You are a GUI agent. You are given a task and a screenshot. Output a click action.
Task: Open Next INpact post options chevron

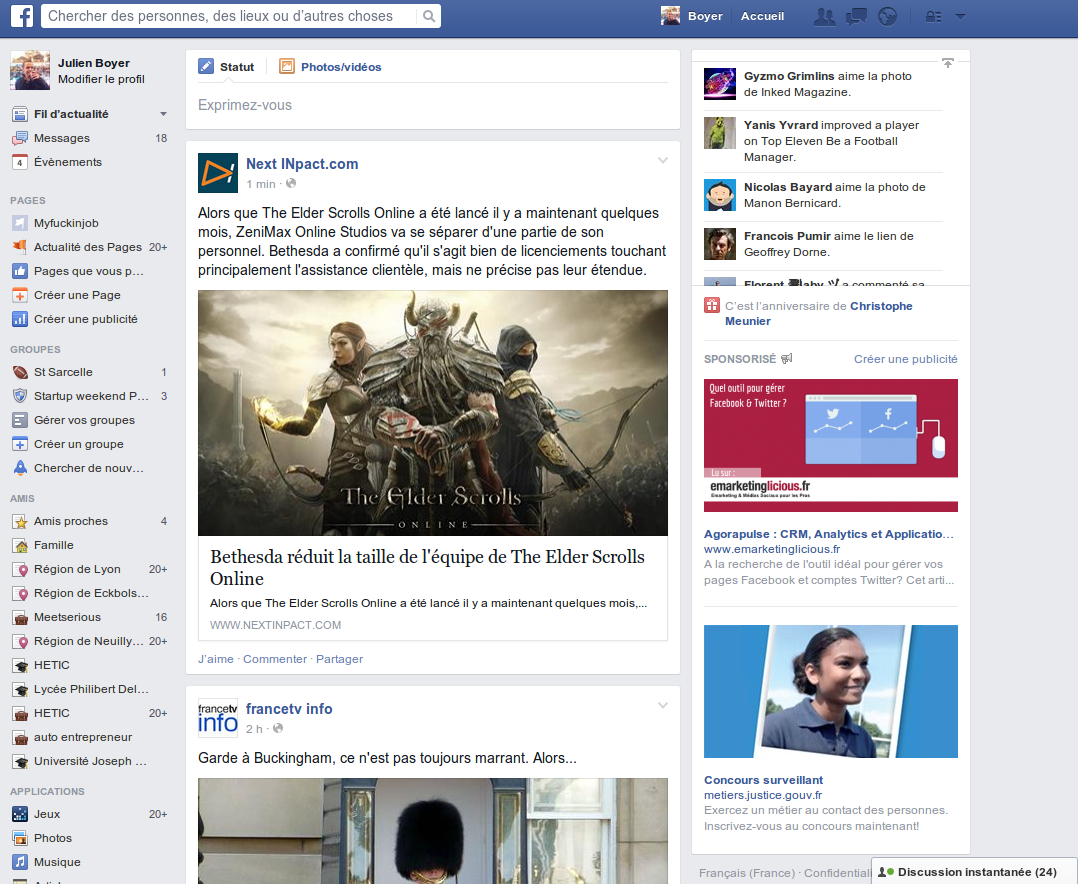[x=663, y=160]
